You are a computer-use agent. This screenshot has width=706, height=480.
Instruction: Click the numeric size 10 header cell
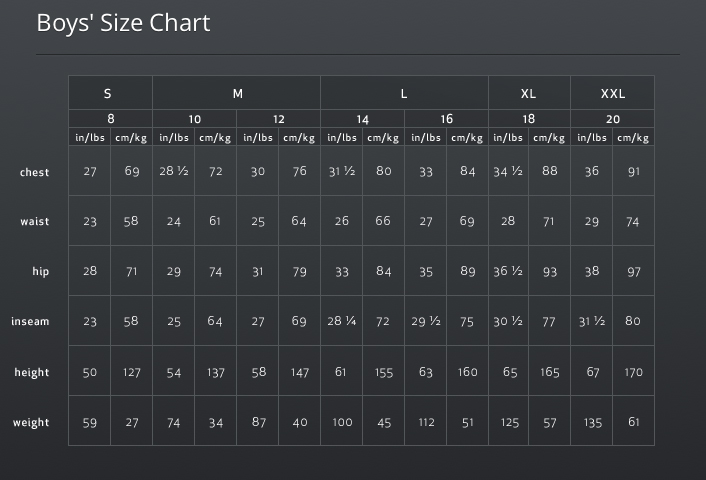click(x=195, y=119)
